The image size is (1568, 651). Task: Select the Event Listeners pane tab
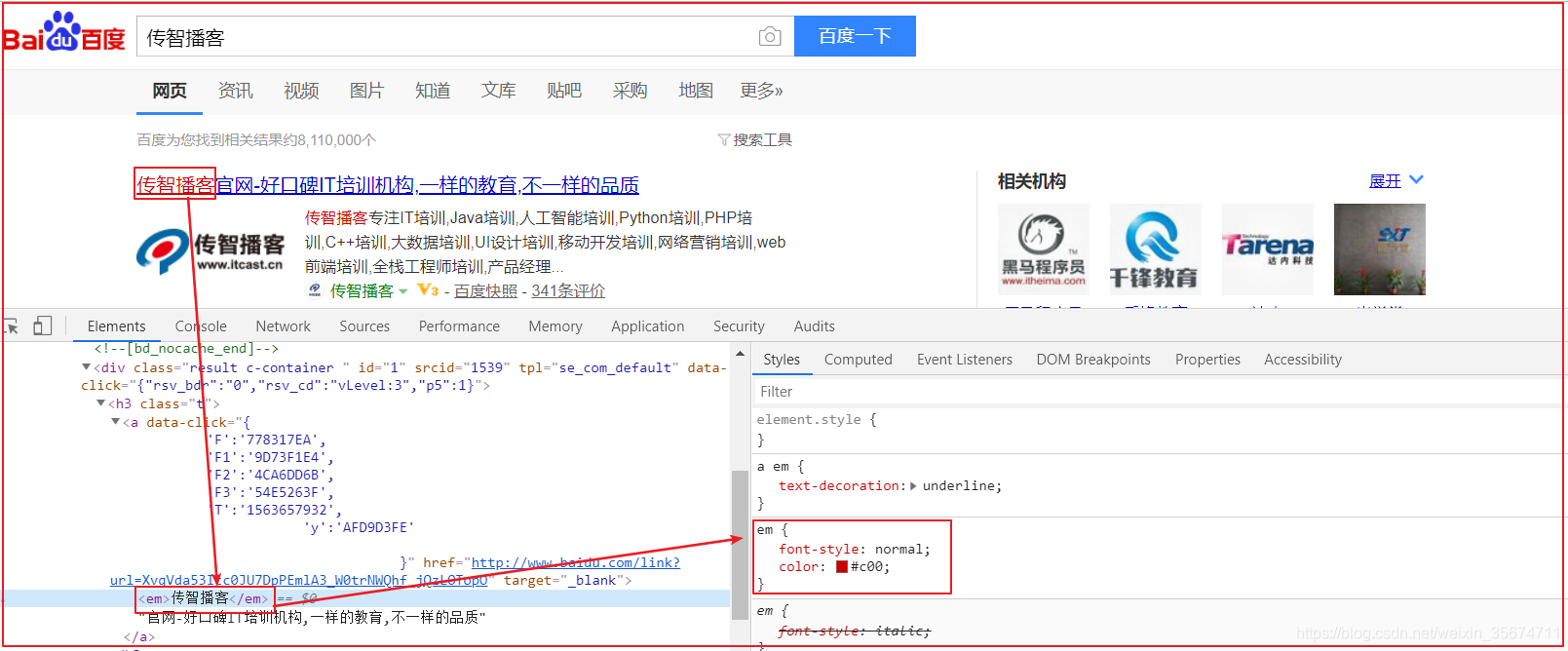point(965,360)
